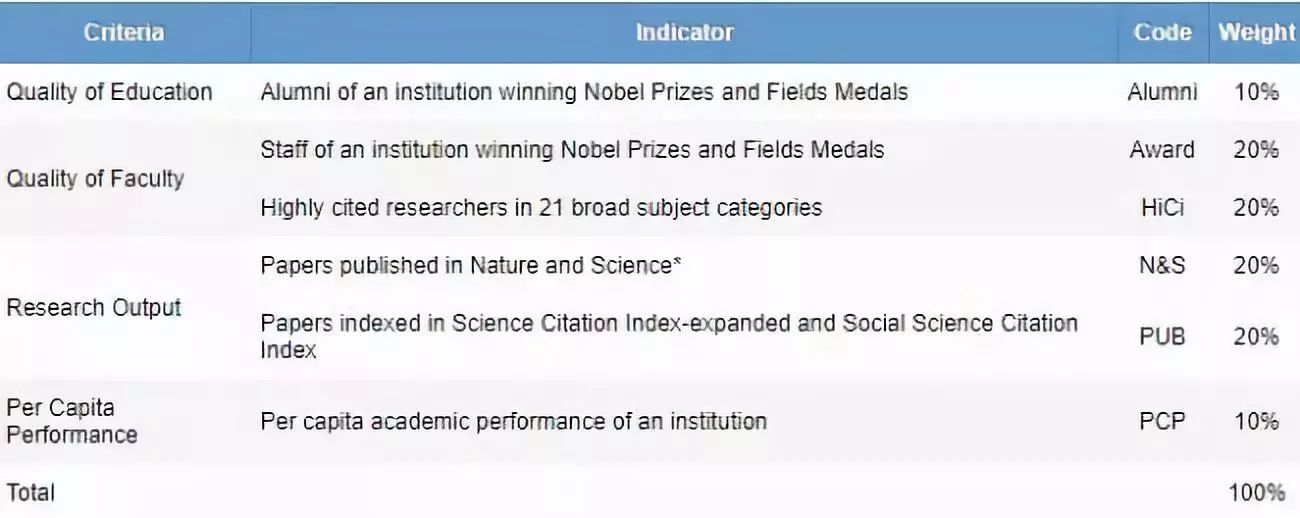Click Per capita academic performance indicator
Screen dimensions: 1300x518
point(513,421)
